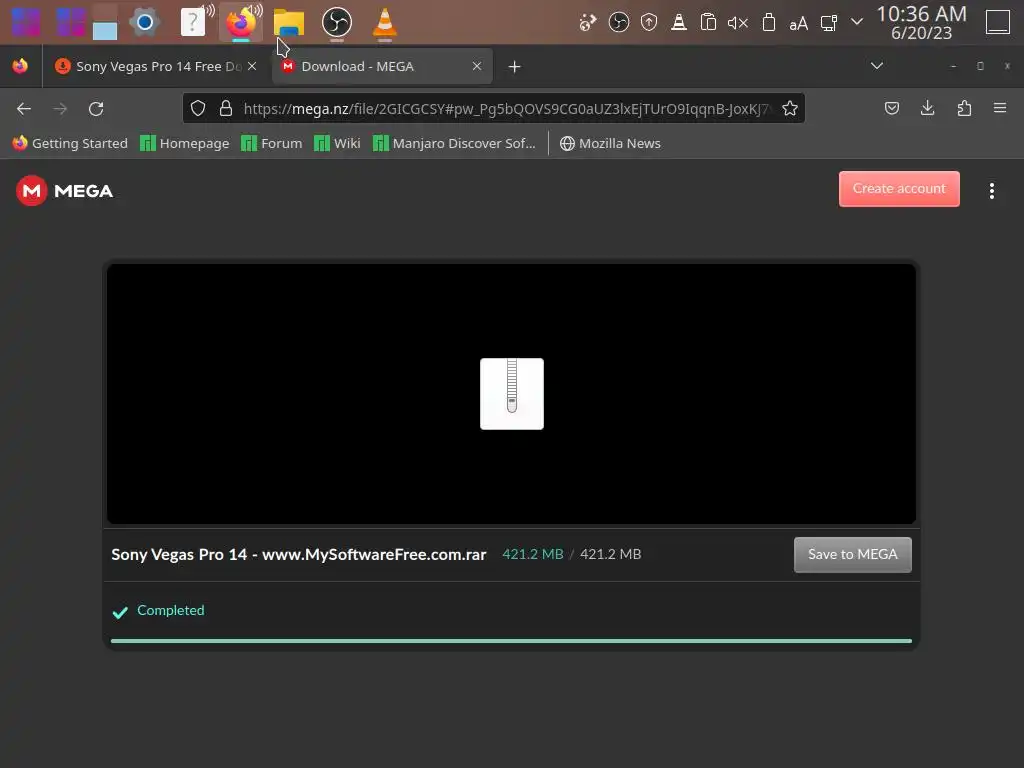Viewport: 1024px width, 768px height.
Task: Click the pinned window panel icon
Action: 104,23
